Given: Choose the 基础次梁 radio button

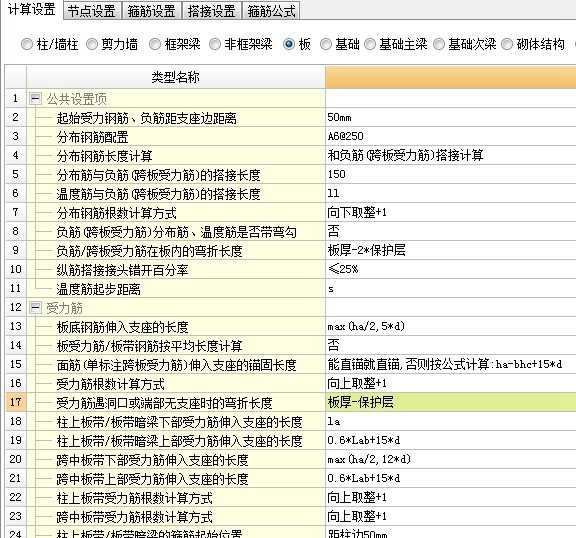Looking at the screenshot, I should [x=439, y=44].
